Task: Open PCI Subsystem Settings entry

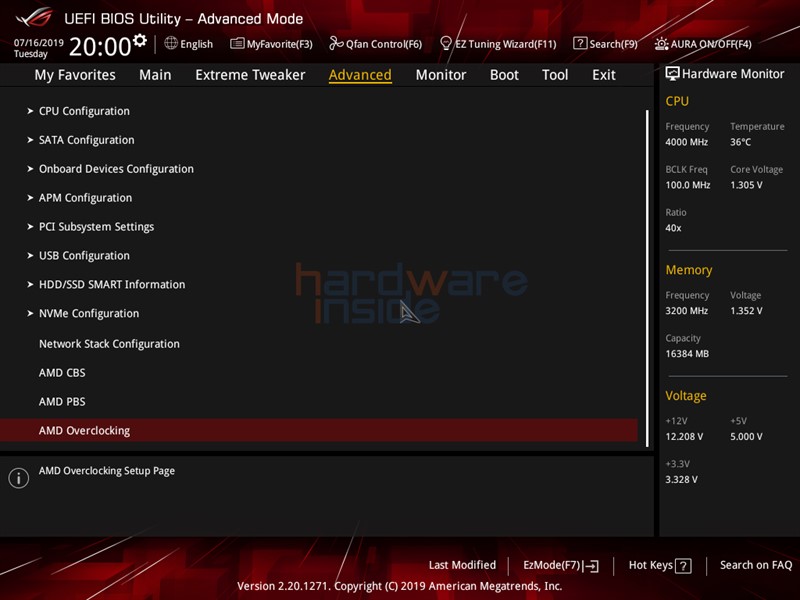Action: 96,227
